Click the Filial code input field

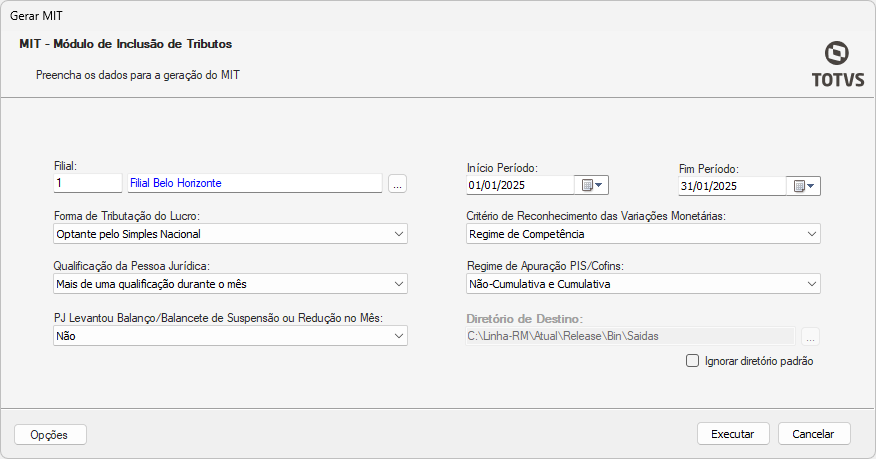pyautogui.click(x=87, y=184)
